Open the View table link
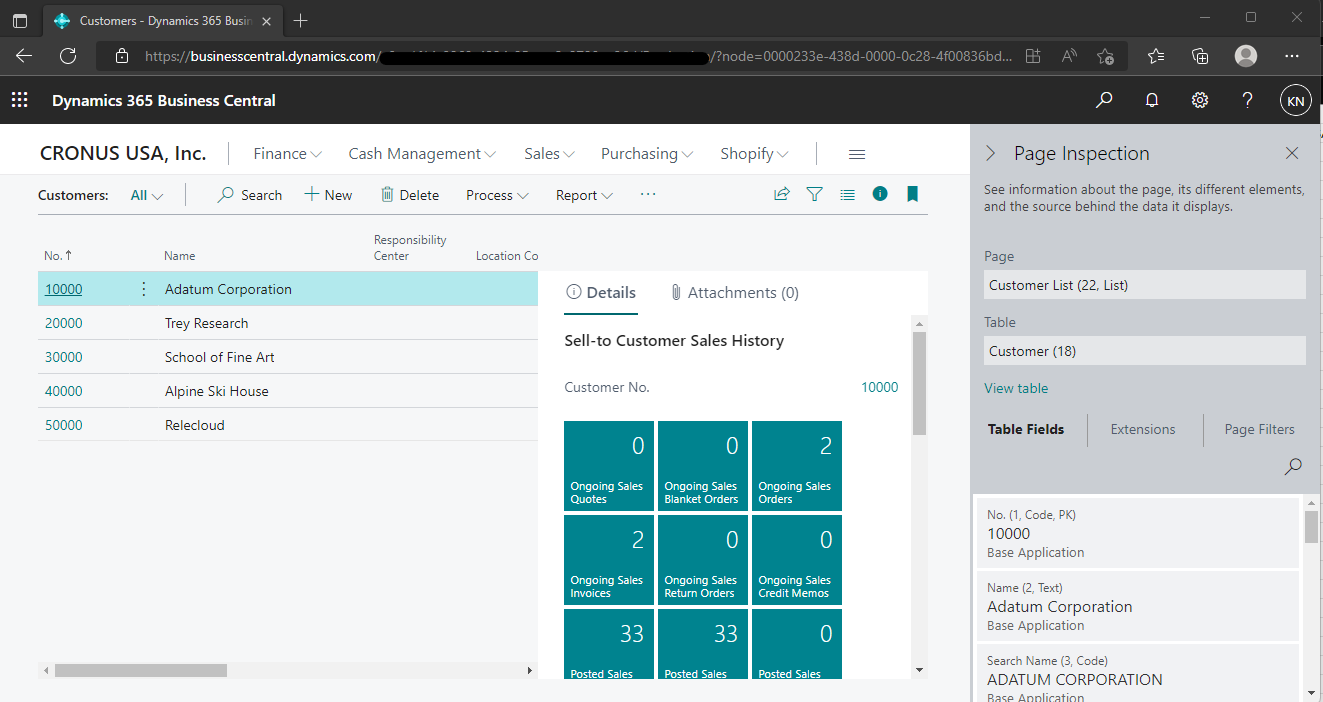Viewport: 1323px width, 702px height. coord(1016,388)
